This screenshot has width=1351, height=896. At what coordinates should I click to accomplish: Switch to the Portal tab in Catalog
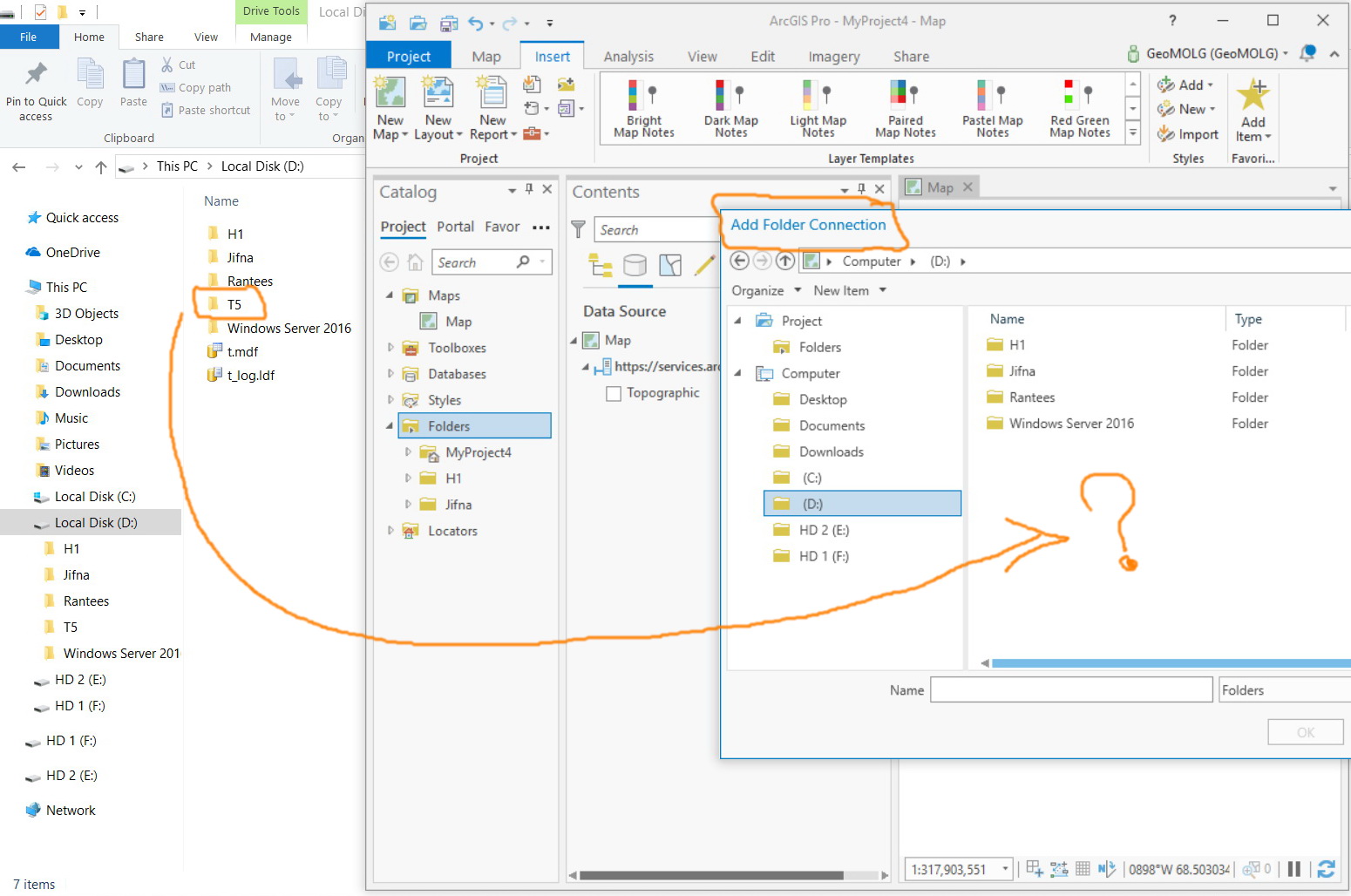(456, 227)
